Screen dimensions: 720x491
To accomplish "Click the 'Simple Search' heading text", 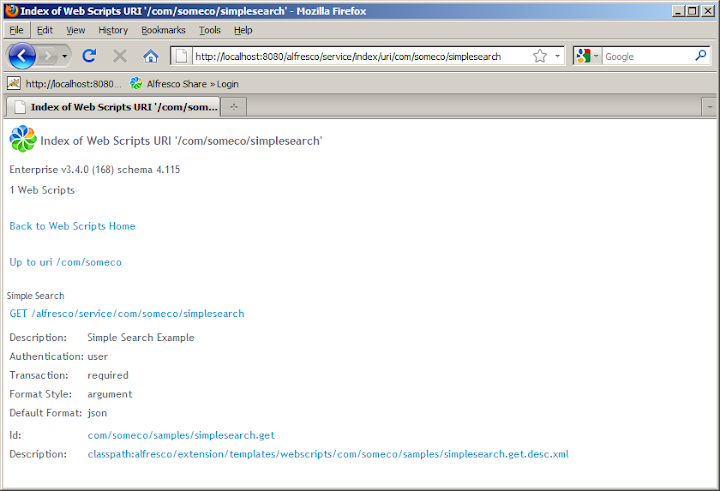I will click(x=35, y=296).
